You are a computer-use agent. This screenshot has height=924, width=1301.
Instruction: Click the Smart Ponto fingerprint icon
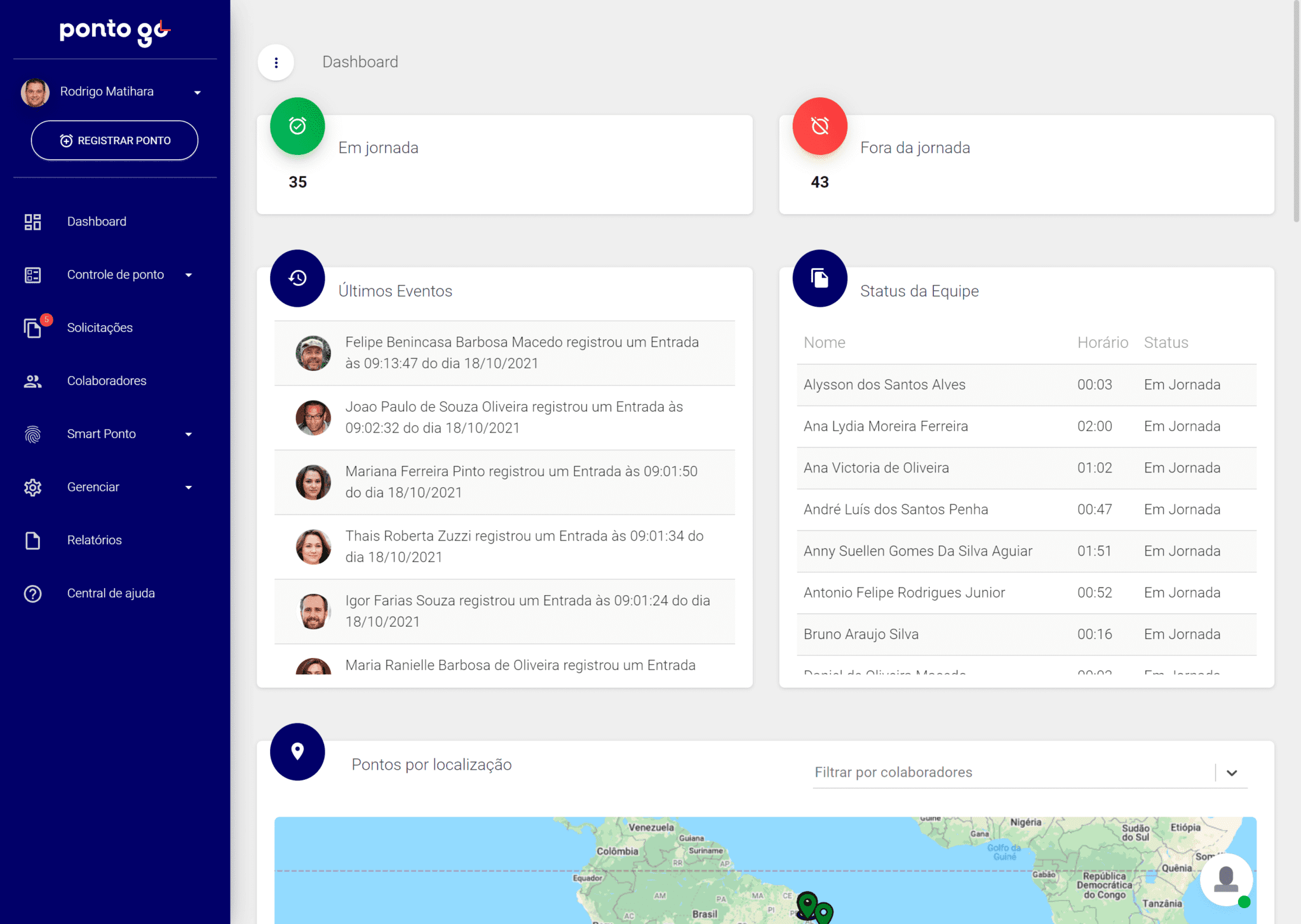click(32, 434)
